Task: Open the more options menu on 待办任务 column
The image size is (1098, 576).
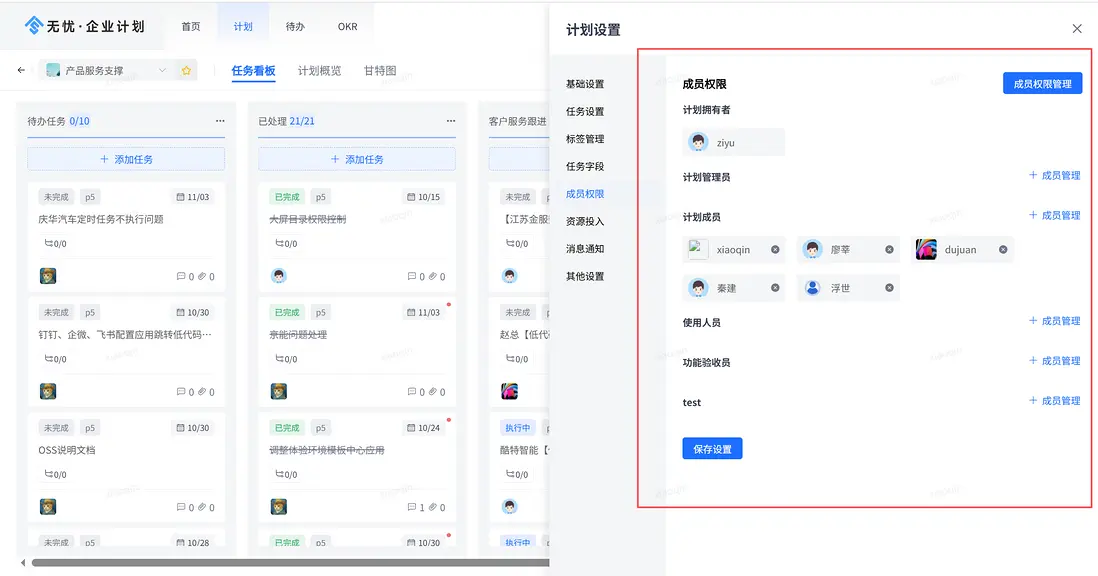Action: (220, 120)
